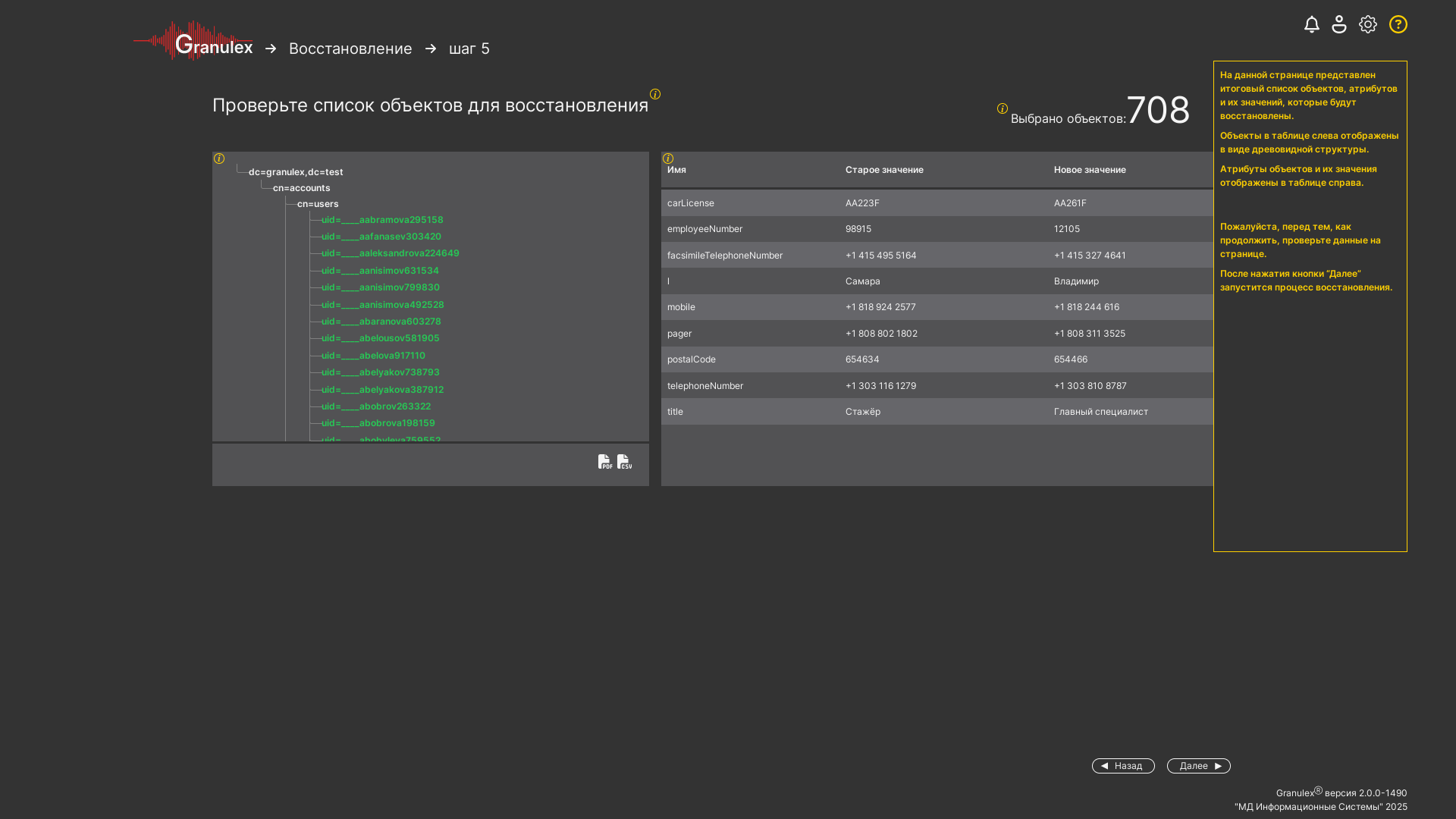This screenshot has height=819, width=1456.
Task: Select user abelyakova387912 in tree
Action: (x=383, y=390)
